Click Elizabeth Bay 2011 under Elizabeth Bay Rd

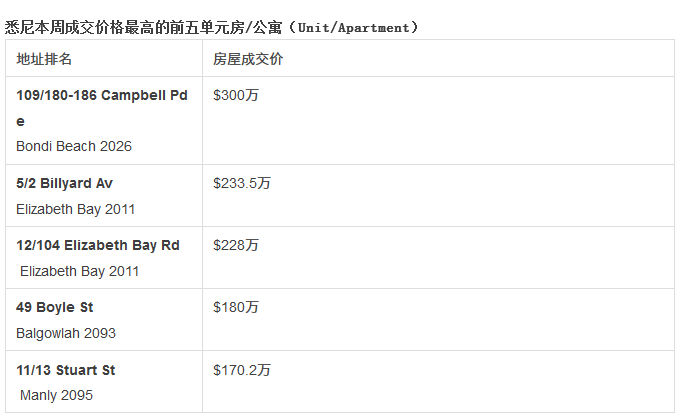[79, 272]
